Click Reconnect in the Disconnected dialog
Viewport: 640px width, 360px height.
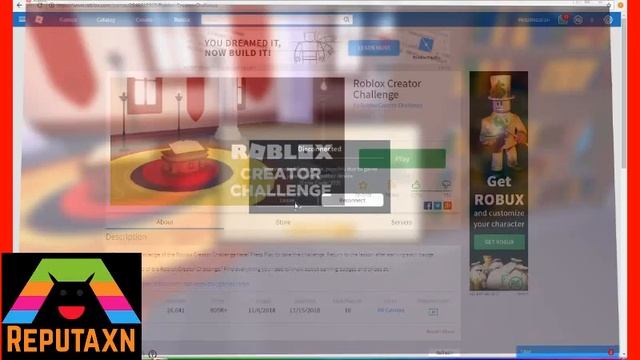click(353, 200)
